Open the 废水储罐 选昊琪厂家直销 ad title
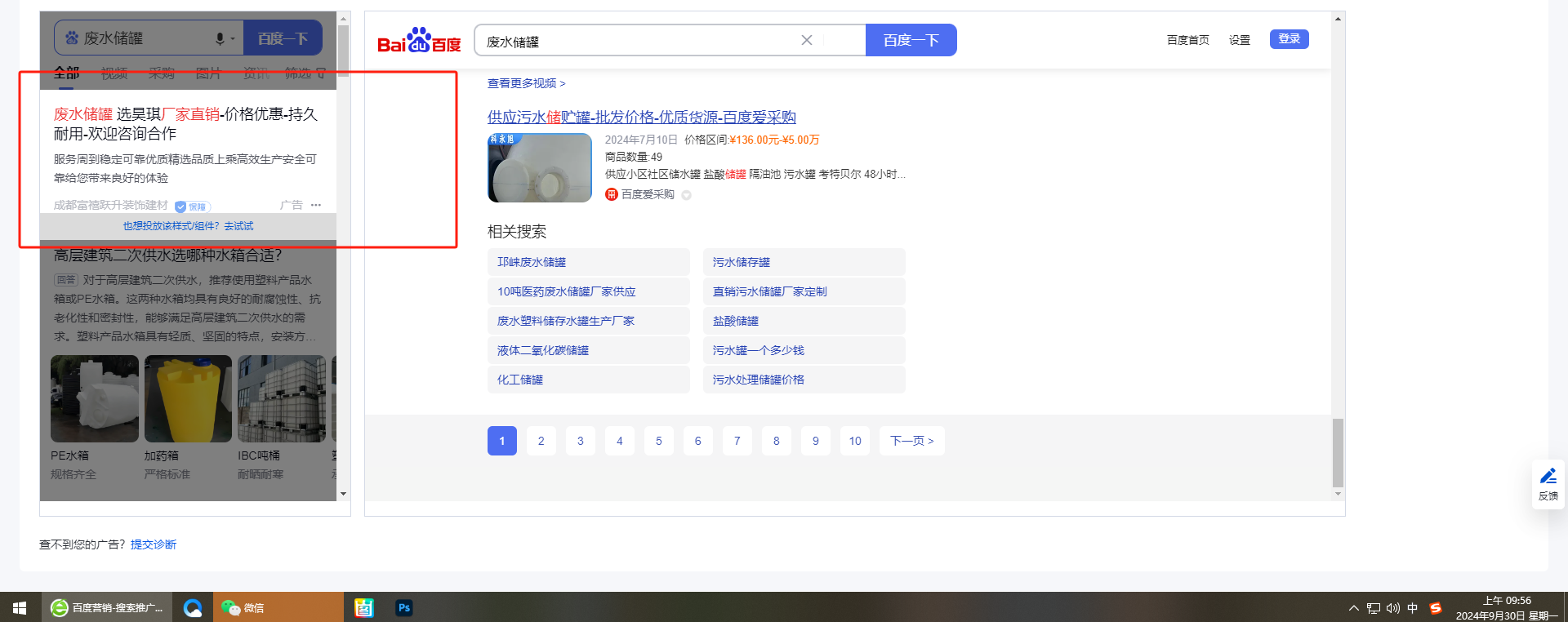The height and width of the screenshot is (622, 1568). 185,123
